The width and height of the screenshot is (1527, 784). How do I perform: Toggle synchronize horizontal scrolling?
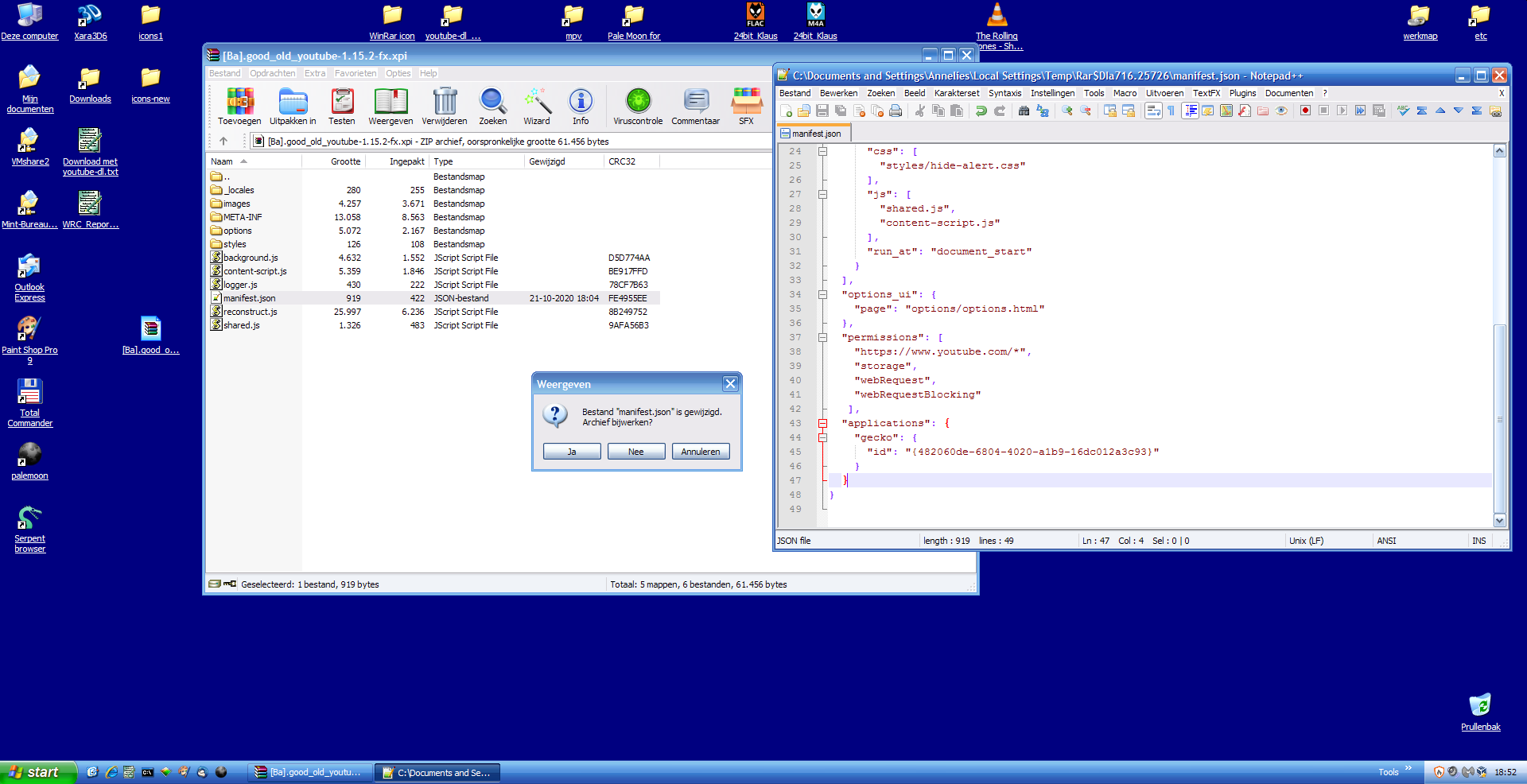click(1128, 111)
